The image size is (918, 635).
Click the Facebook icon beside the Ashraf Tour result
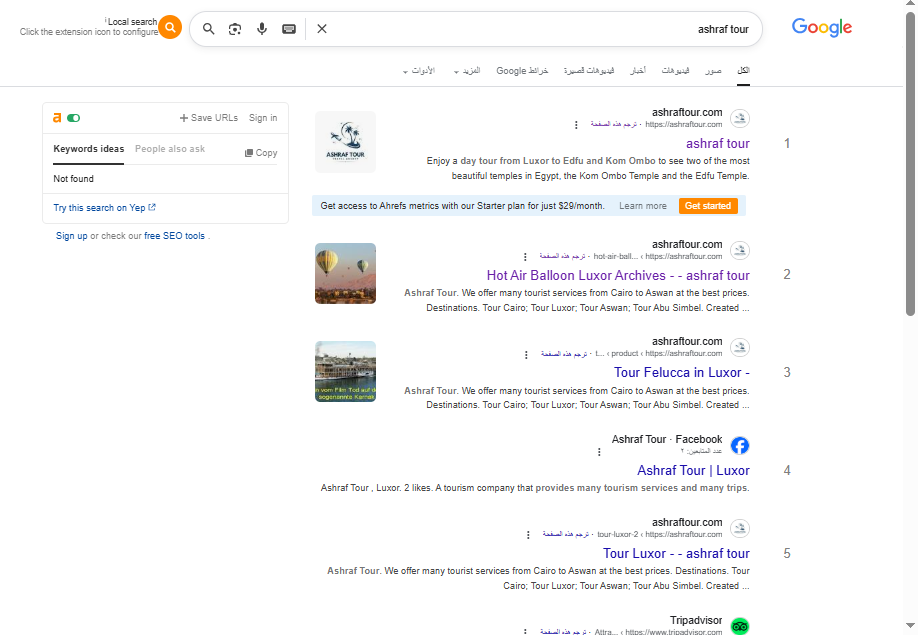(x=740, y=445)
